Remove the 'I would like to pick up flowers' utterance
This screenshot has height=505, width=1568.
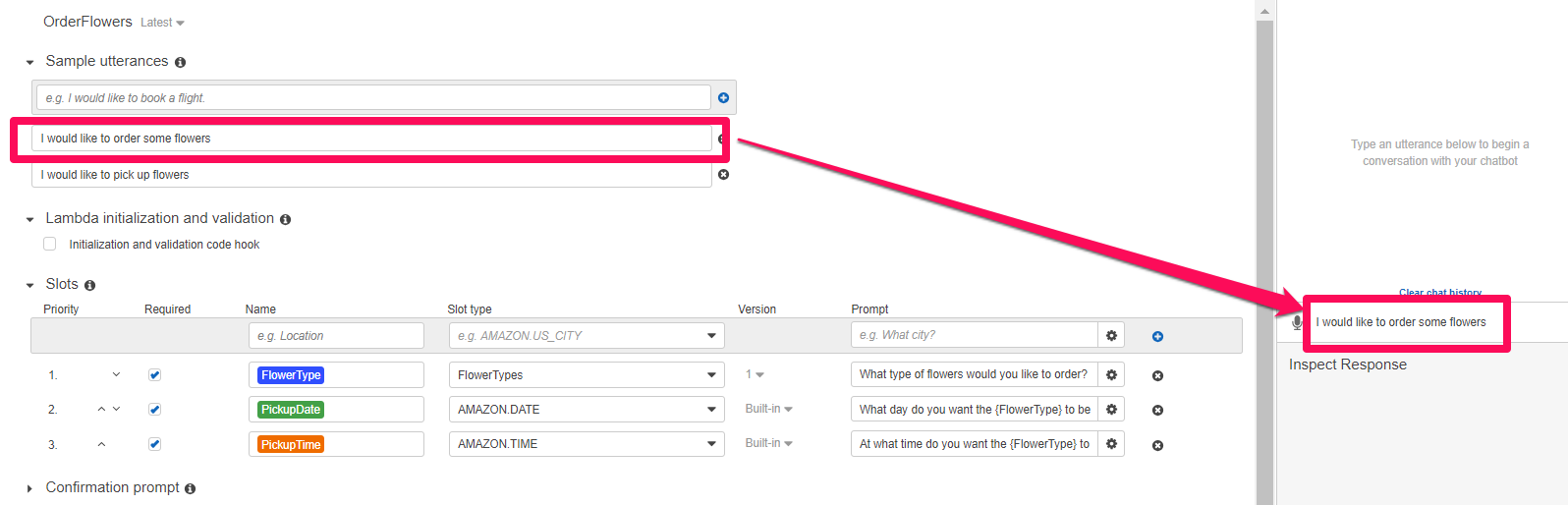coord(724,175)
